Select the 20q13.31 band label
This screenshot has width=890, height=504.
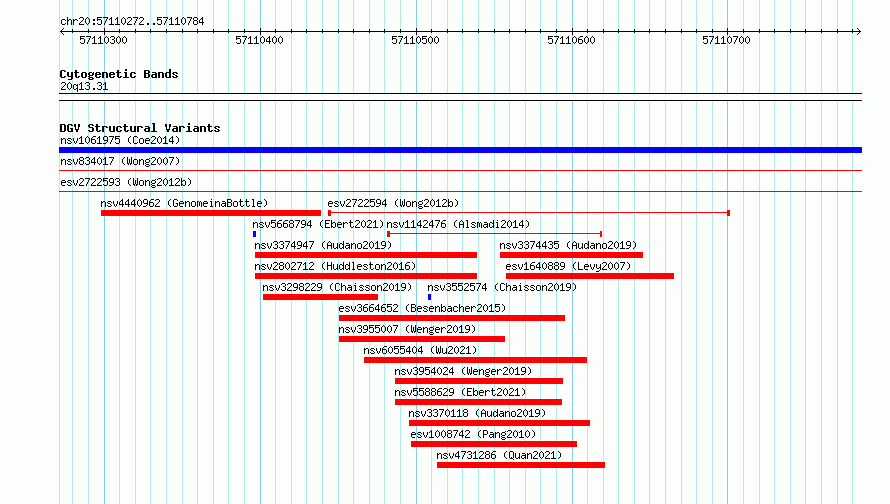pyautogui.click(x=84, y=86)
